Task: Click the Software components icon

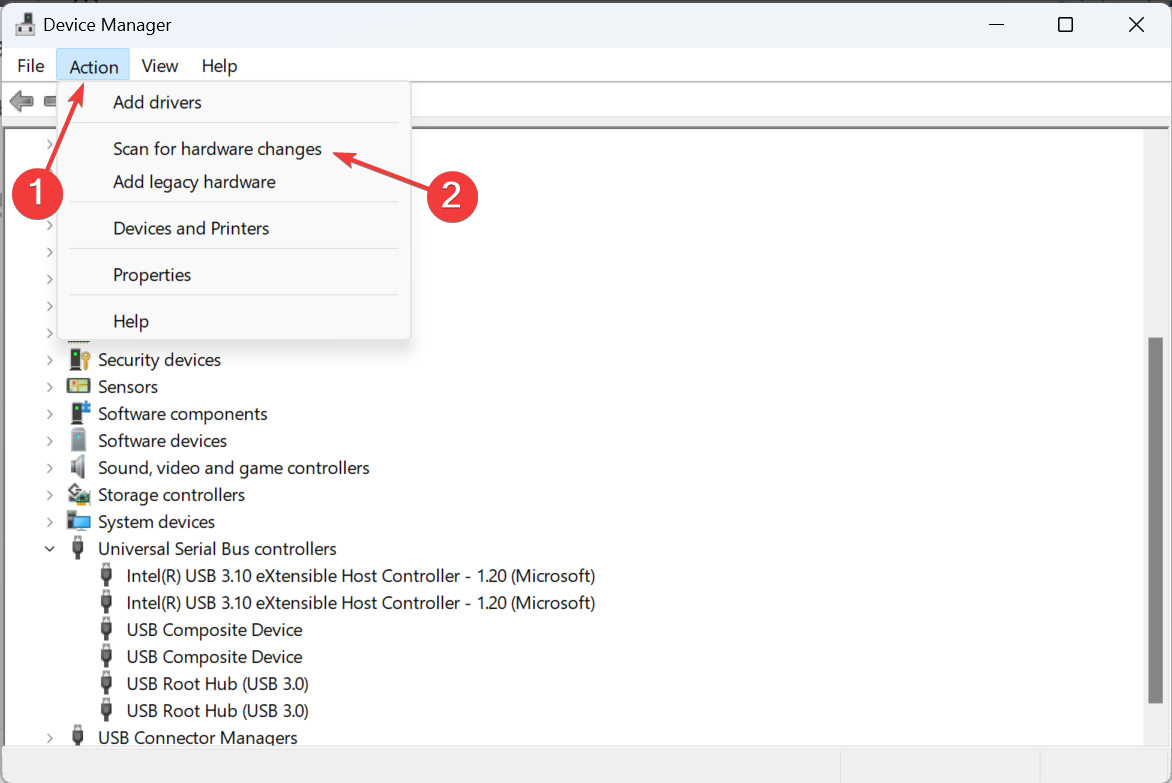Action: click(x=78, y=413)
